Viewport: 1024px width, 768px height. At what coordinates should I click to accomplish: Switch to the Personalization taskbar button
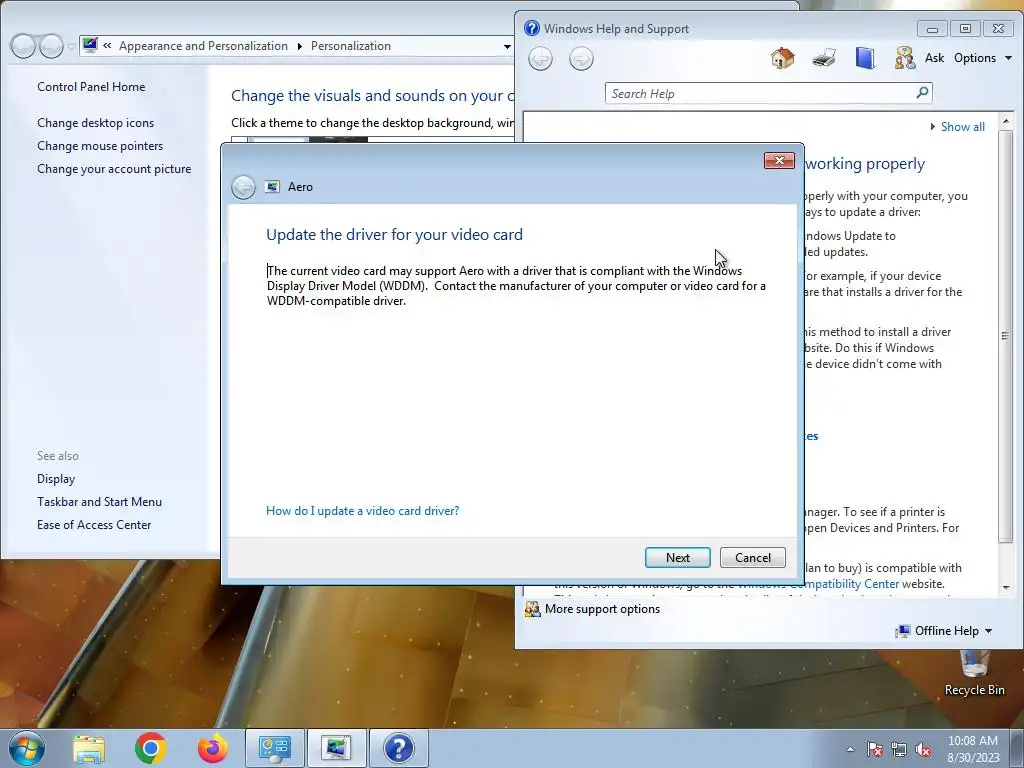(x=336, y=748)
